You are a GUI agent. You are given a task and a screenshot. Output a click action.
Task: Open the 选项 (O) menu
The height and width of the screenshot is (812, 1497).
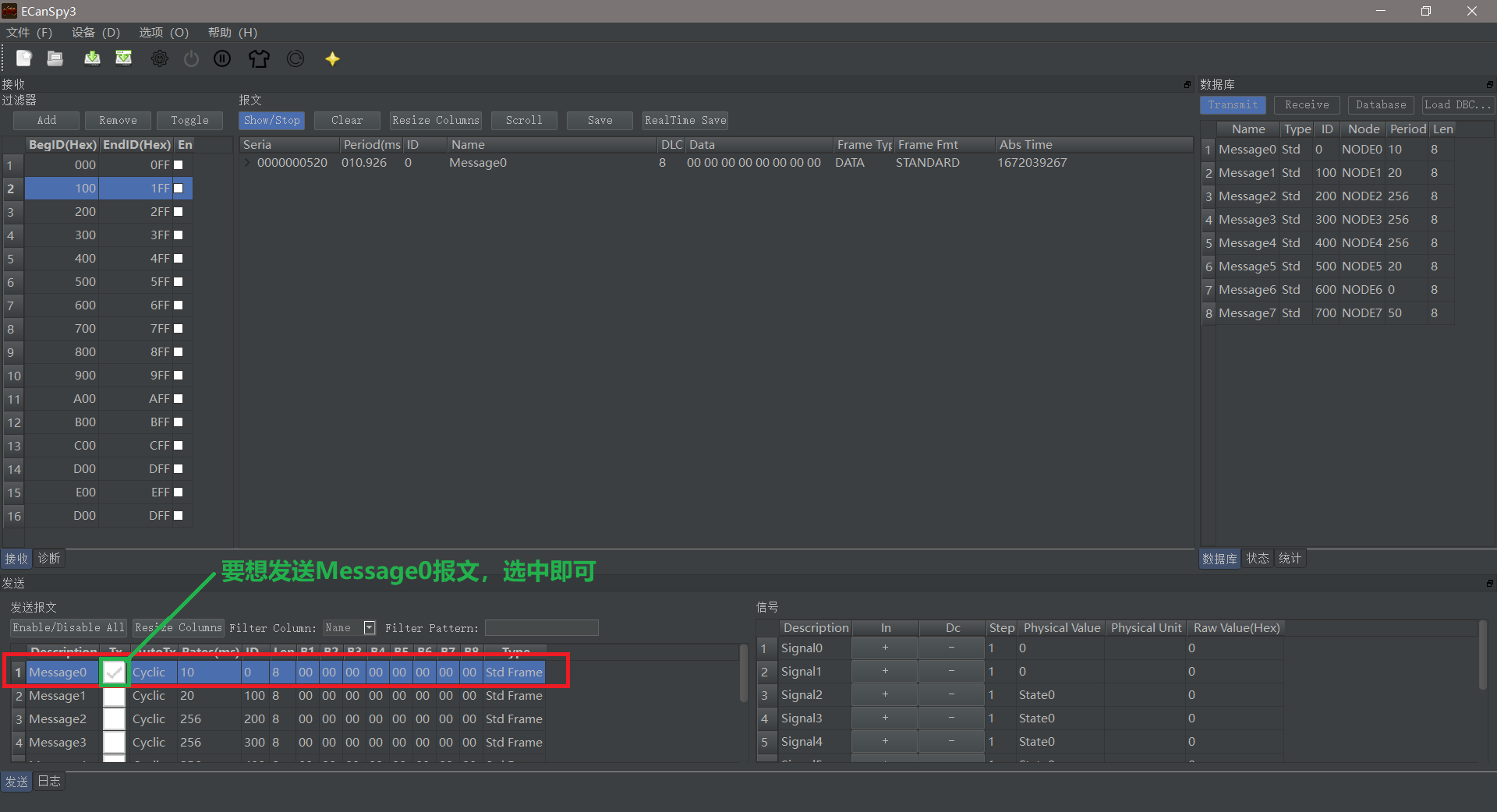[x=164, y=32]
